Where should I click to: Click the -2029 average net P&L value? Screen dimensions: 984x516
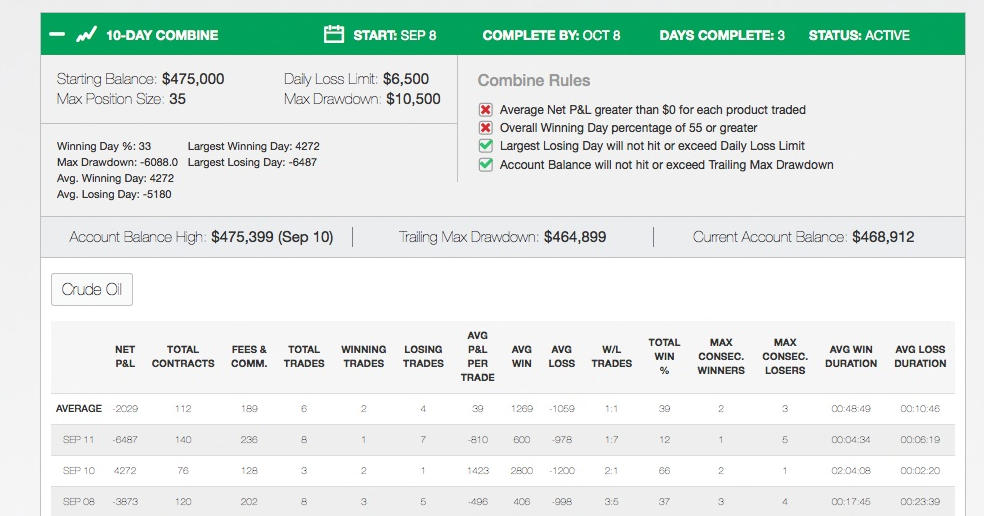pos(125,409)
